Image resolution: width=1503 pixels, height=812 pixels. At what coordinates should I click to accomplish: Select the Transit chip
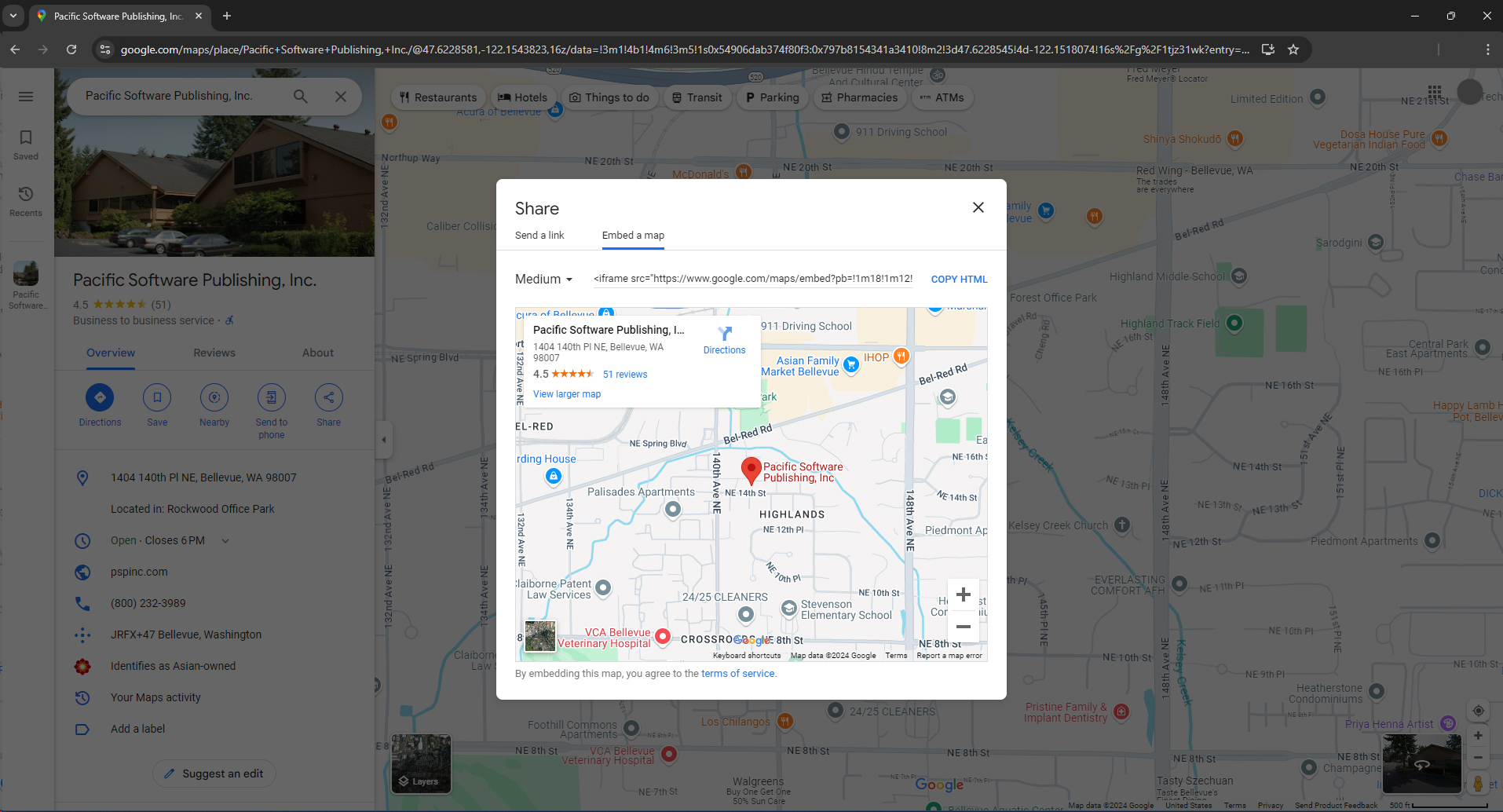click(697, 97)
